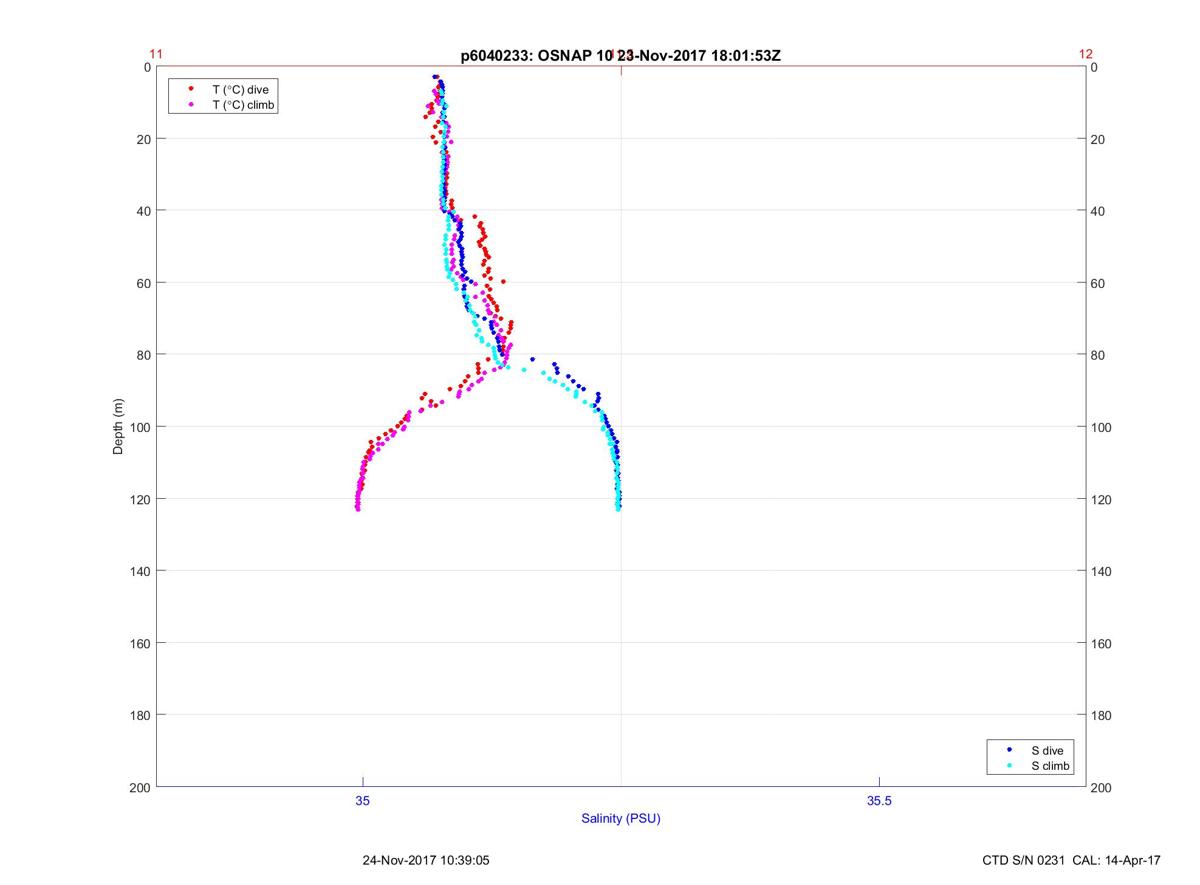Image resolution: width=1200 pixels, height=885 pixels.
Task: Select the '80' tick on the right depth axis
Action: pos(1099,355)
